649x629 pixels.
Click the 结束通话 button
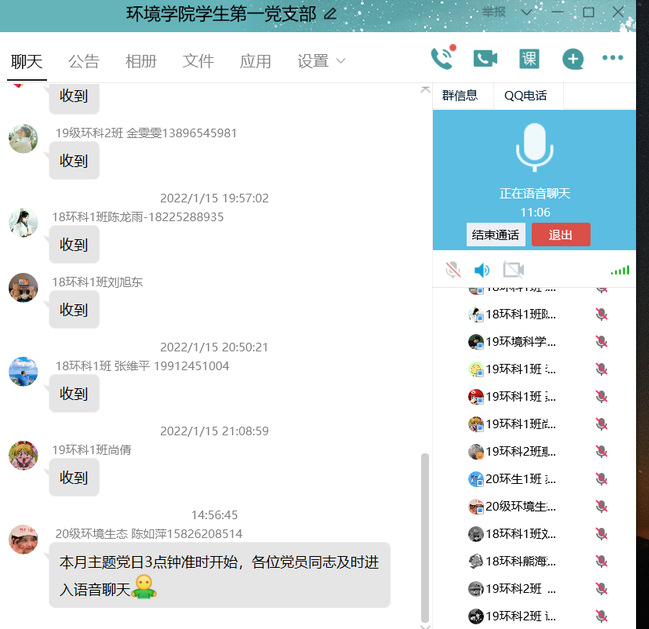(495, 235)
